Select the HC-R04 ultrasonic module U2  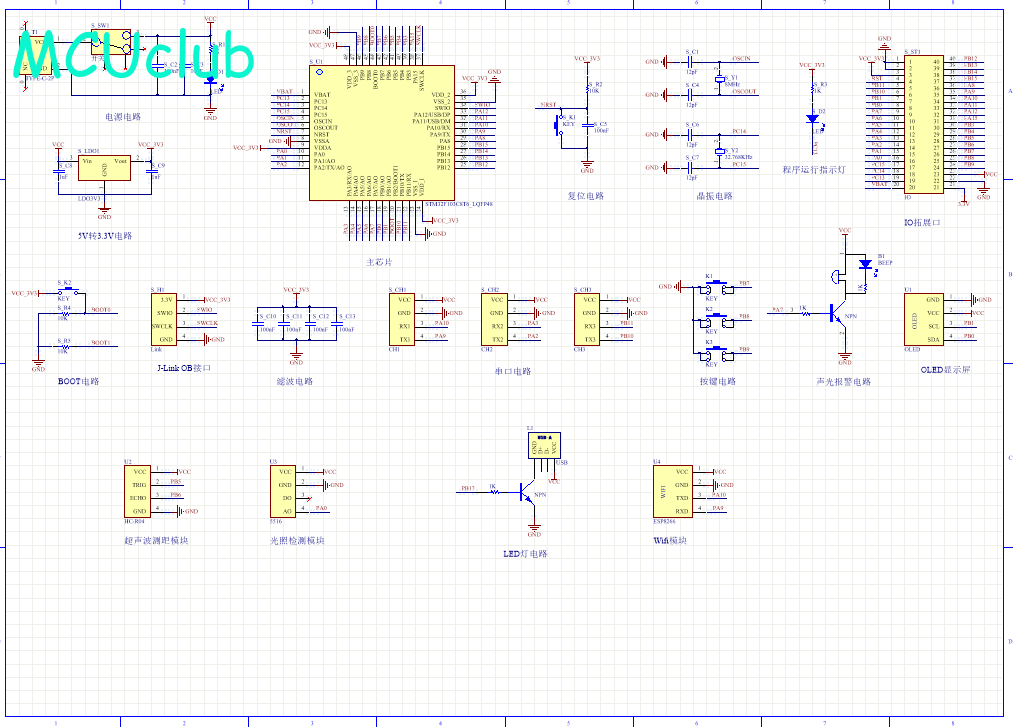click(x=137, y=491)
